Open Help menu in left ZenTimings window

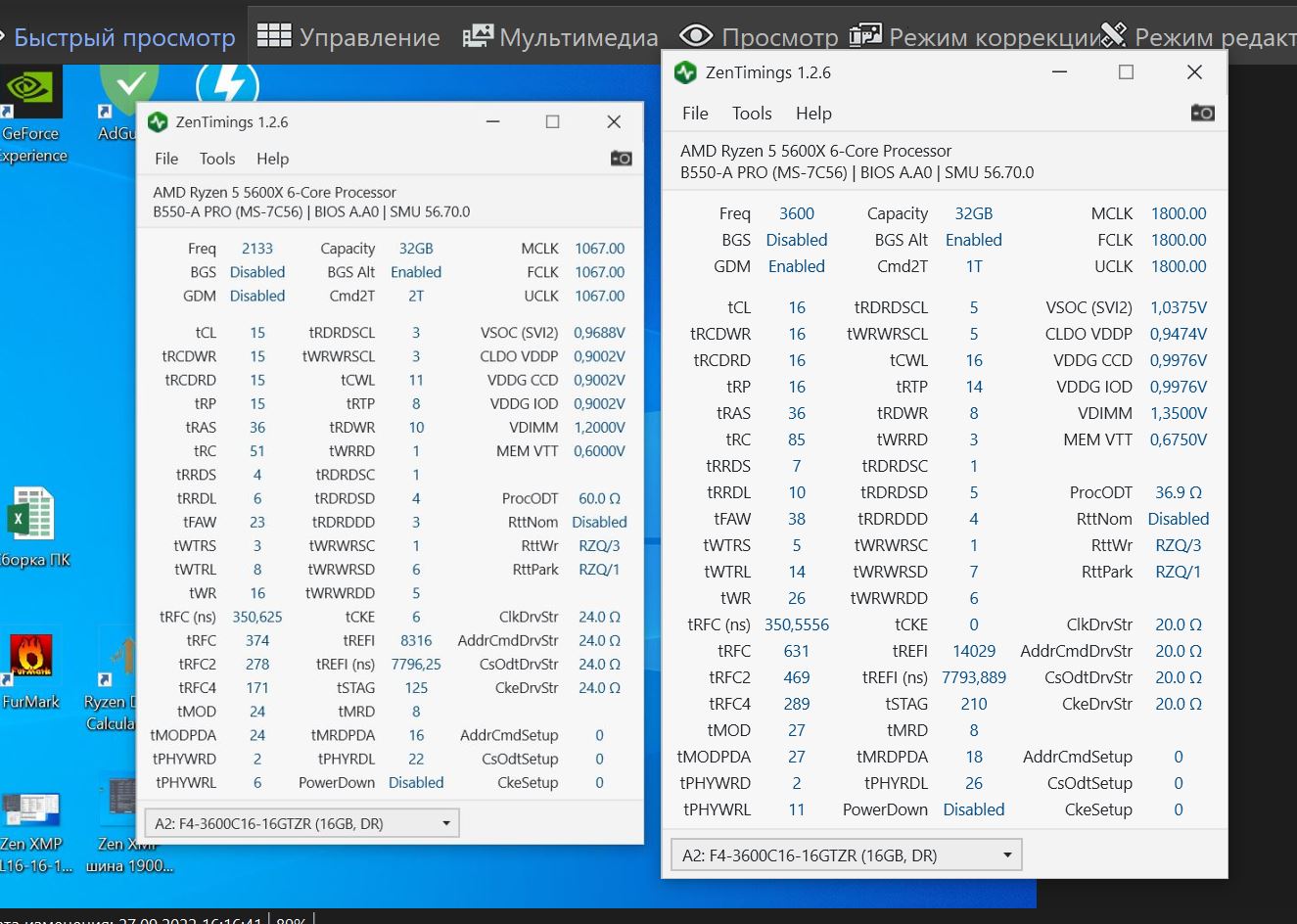pos(272,159)
